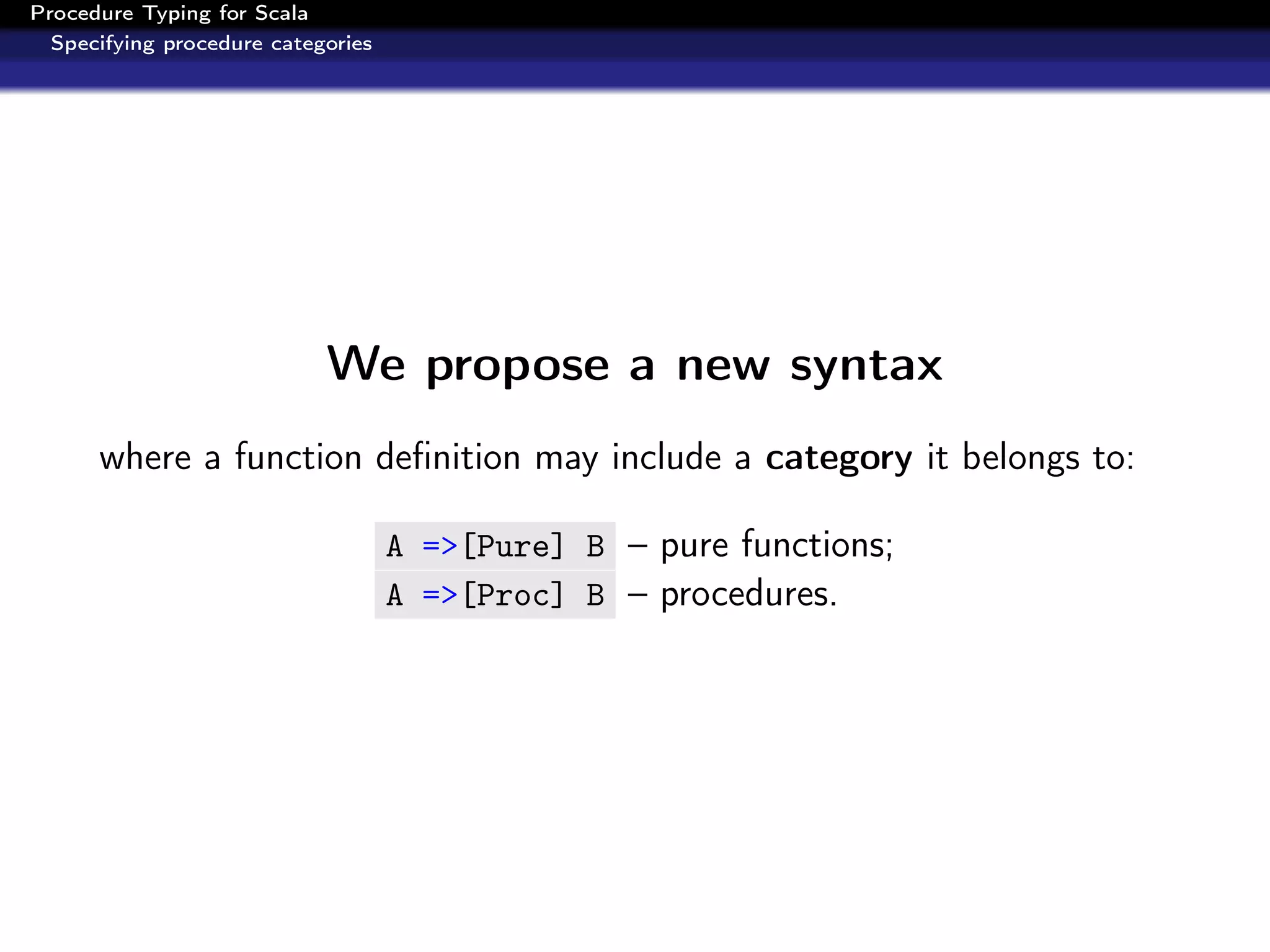
Task: Click the word 'include' in the sentence
Action: click(x=666, y=457)
